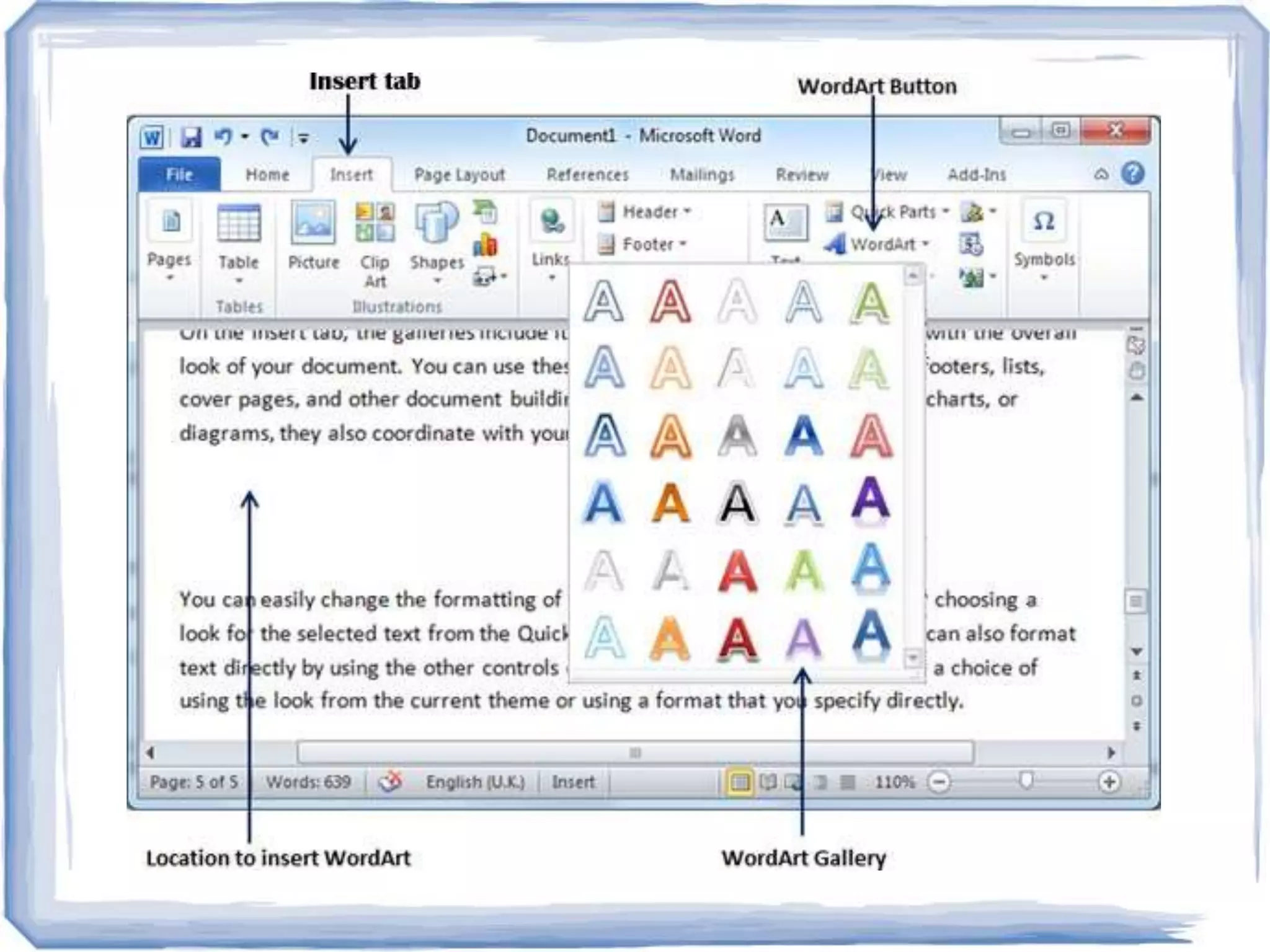Click the Select Browse Object button
Screen dimensions: 1270x952
pyautogui.click(x=1137, y=701)
